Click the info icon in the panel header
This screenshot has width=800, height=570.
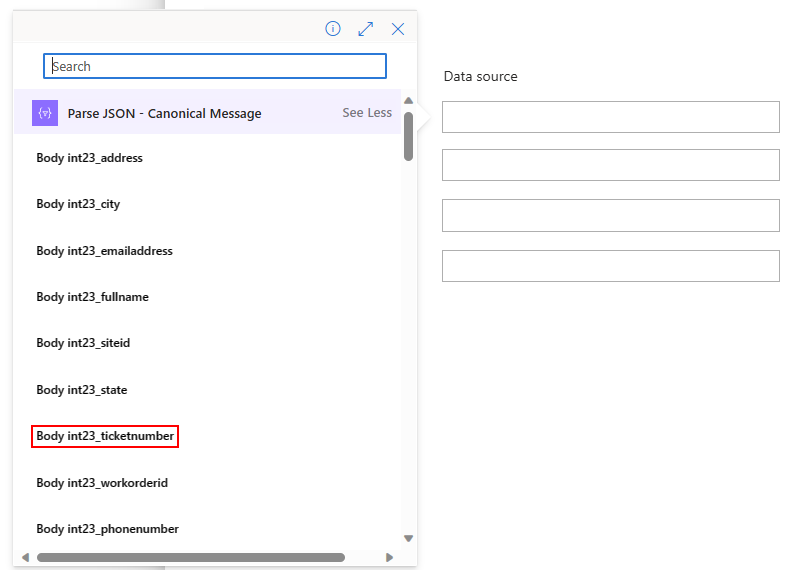coord(333,29)
